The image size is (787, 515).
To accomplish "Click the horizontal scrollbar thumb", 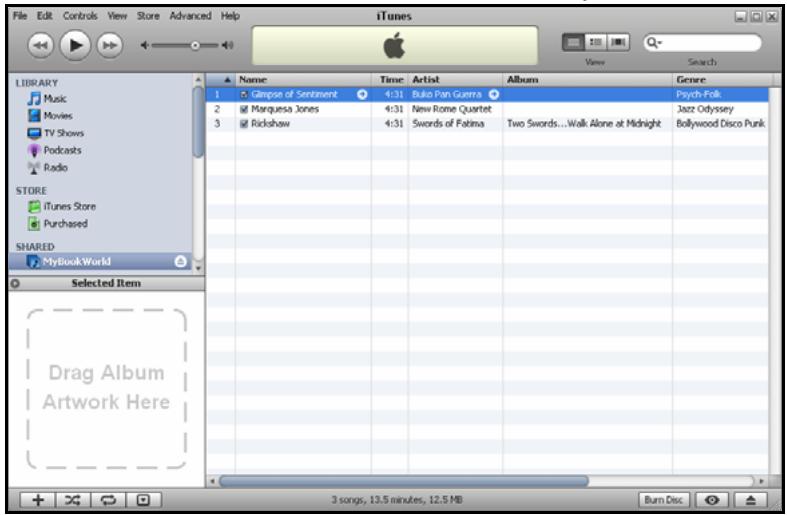I will click(404, 481).
